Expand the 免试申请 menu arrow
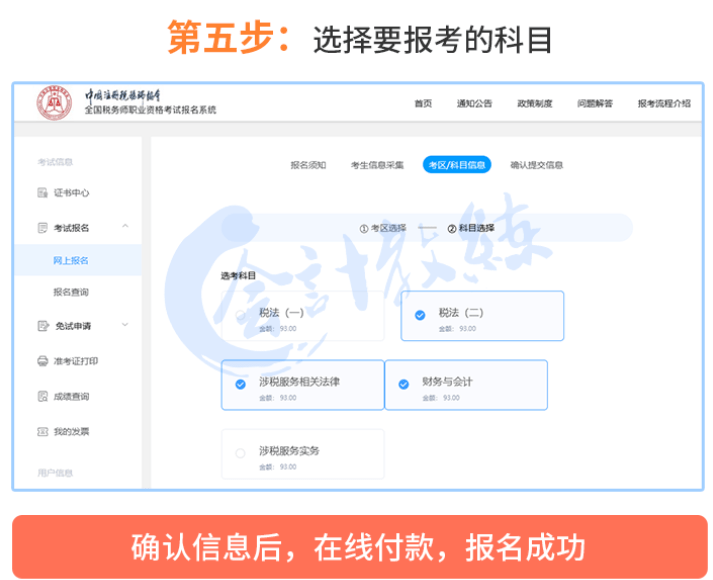 click(125, 325)
